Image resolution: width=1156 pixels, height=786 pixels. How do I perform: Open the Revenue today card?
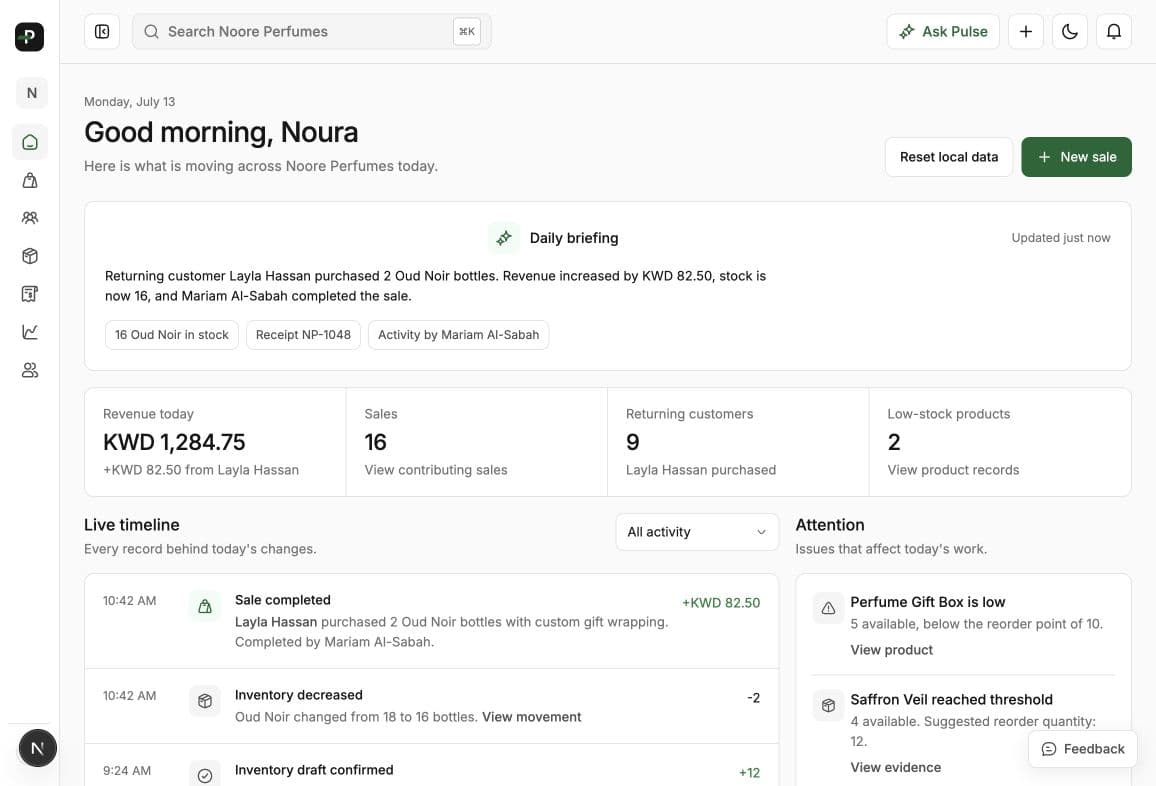pyautogui.click(x=215, y=442)
